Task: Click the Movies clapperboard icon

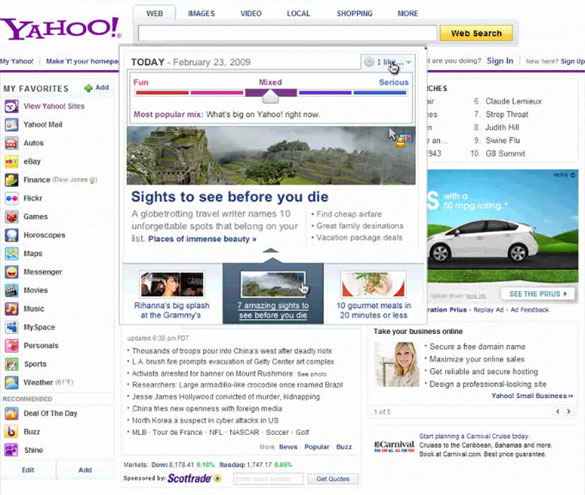Action: (x=12, y=290)
